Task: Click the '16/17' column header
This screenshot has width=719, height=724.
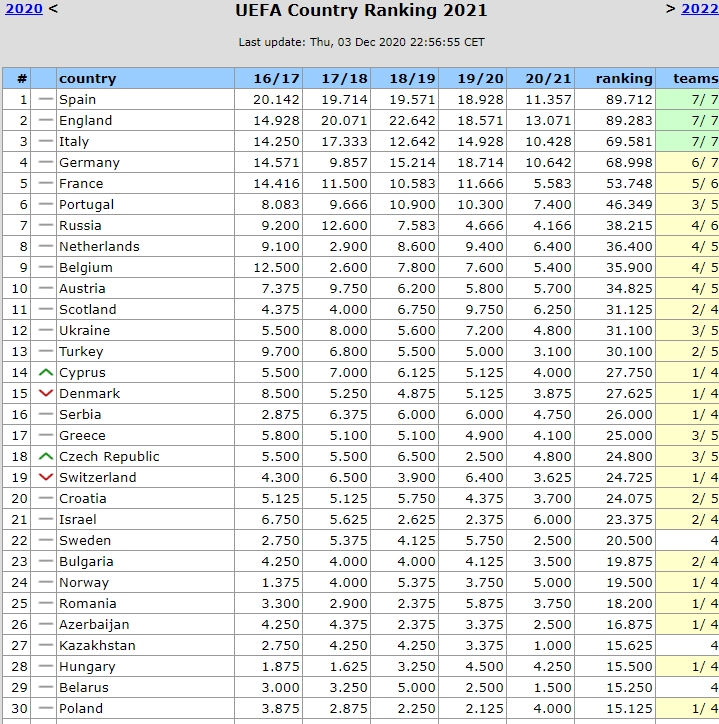Action: point(269,78)
